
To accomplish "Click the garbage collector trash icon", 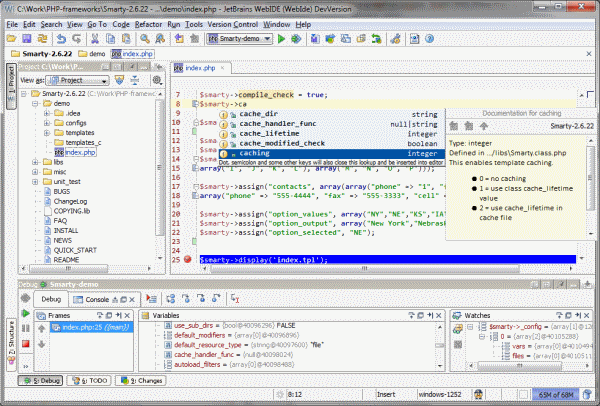I will 588,394.
